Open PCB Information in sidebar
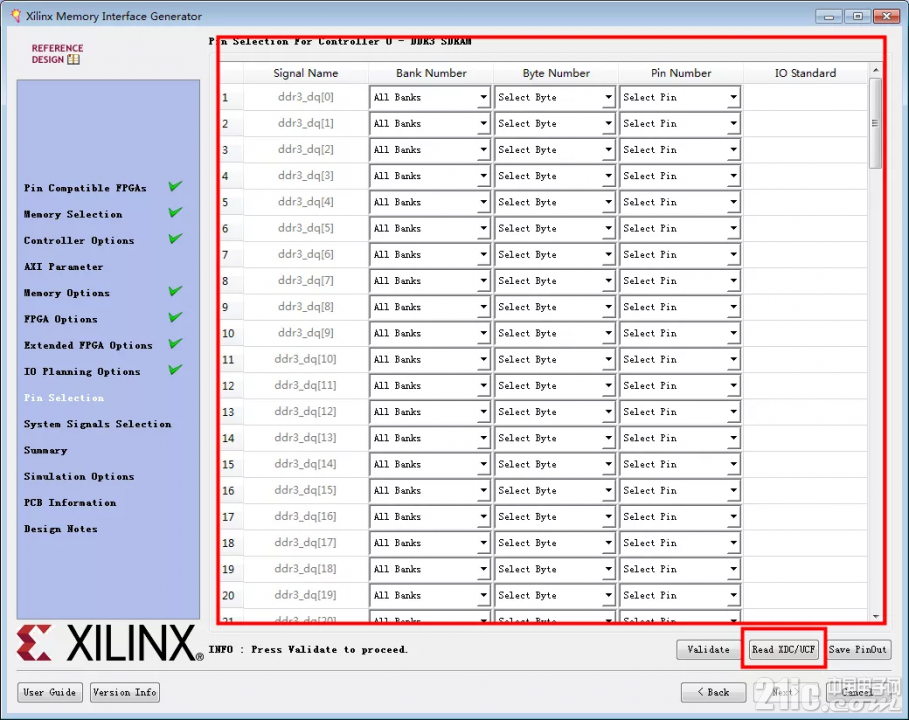 tap(70, 503)
